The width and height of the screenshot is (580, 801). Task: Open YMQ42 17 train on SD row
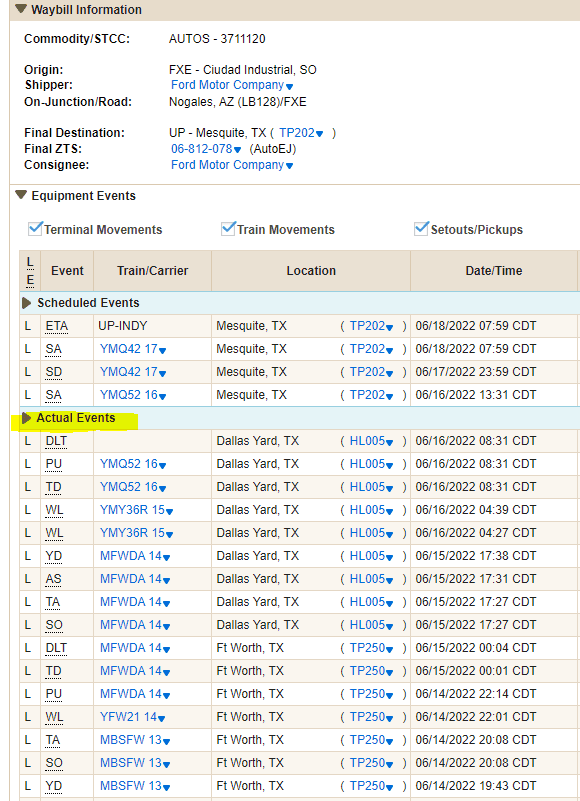pos(133,372)
